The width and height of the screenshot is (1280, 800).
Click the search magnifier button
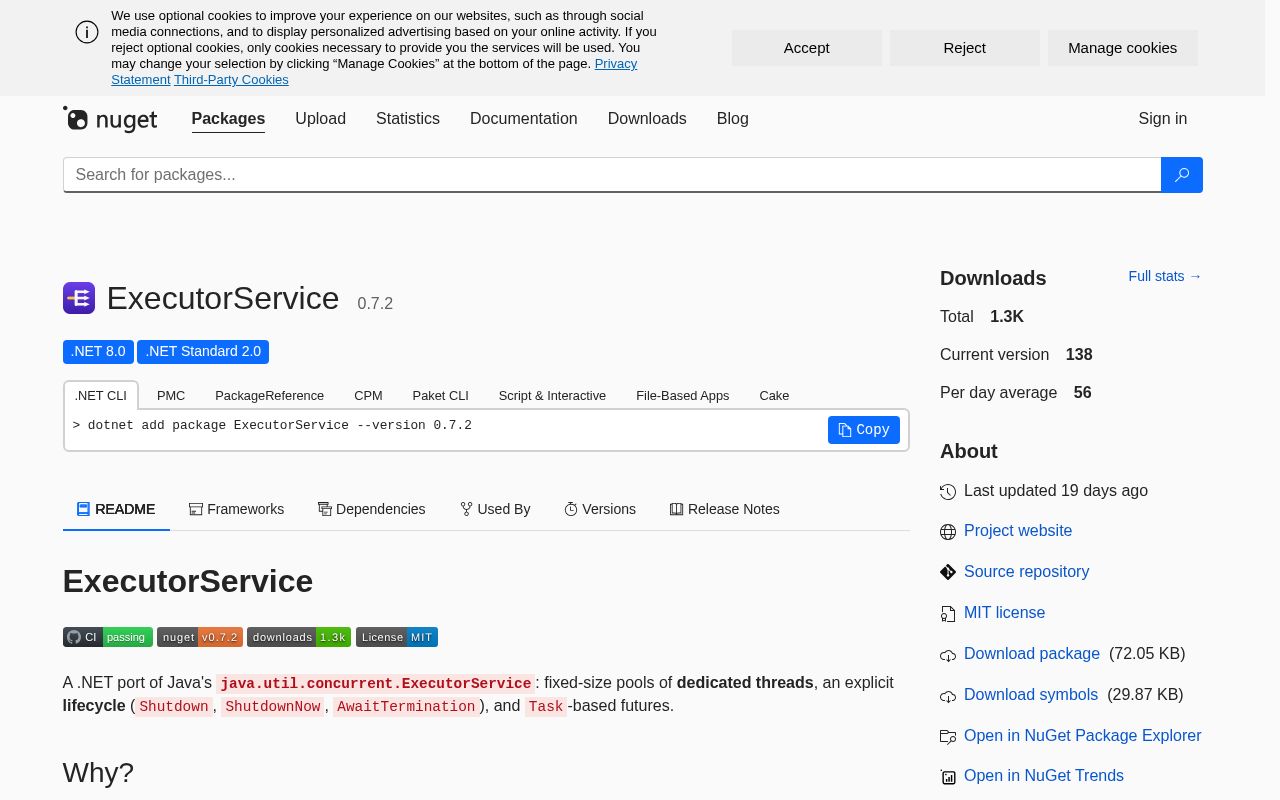(x=1182, y=175)
